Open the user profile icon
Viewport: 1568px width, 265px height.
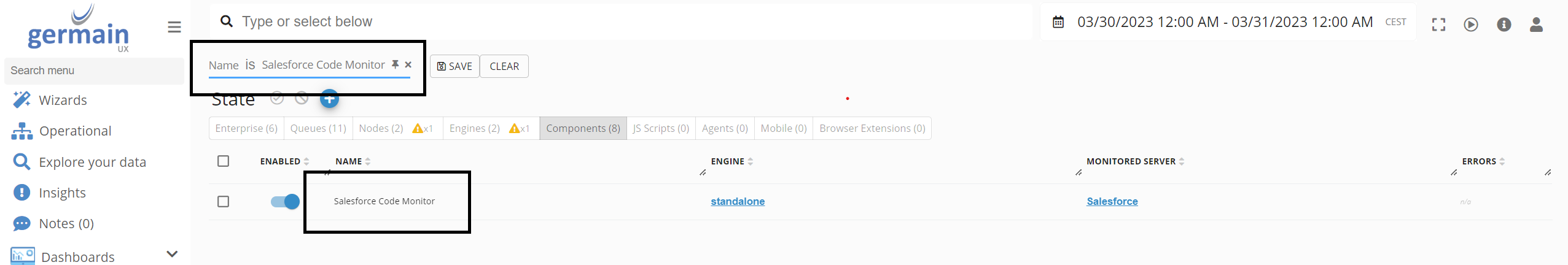1536,25
